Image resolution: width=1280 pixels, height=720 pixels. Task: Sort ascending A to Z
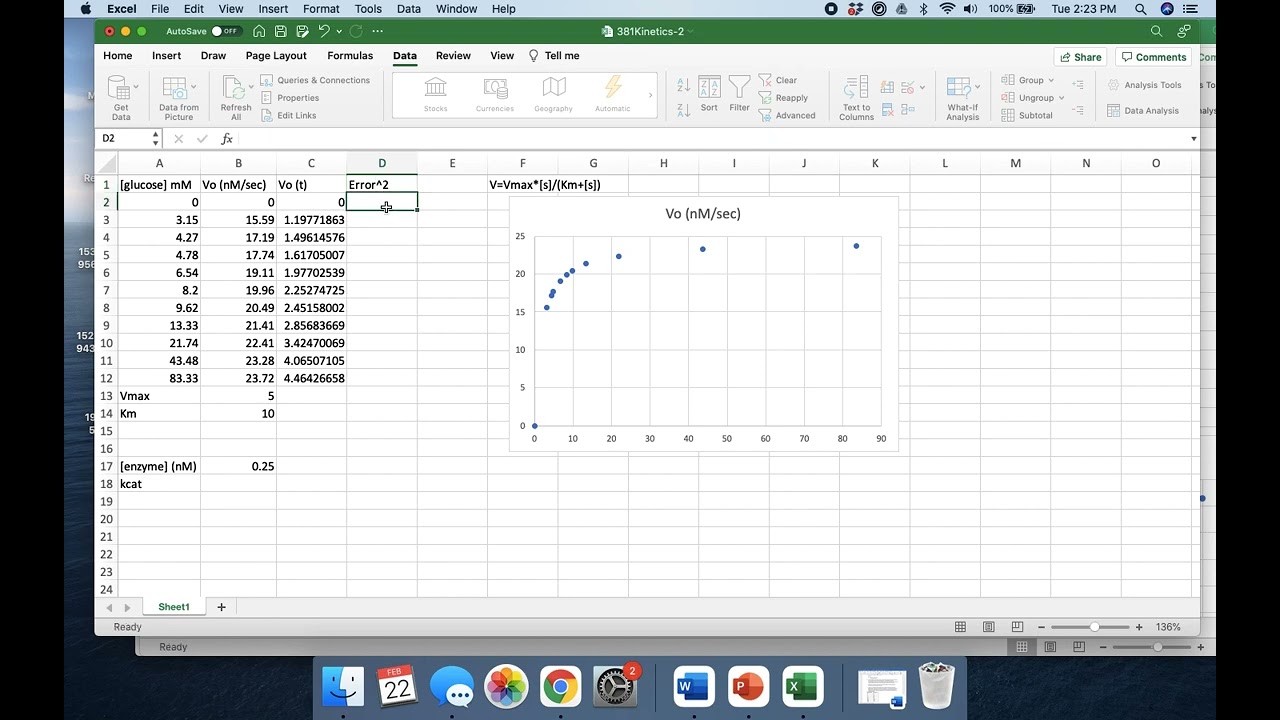(684, 84)
